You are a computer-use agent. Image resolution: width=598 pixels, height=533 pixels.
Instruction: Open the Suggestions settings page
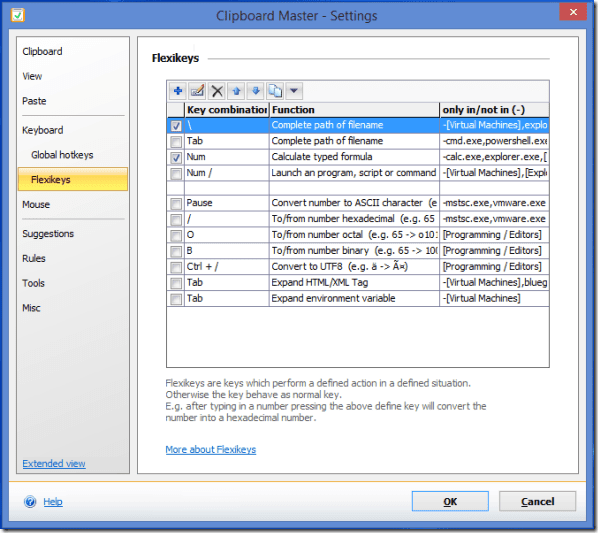pos(48,234)
